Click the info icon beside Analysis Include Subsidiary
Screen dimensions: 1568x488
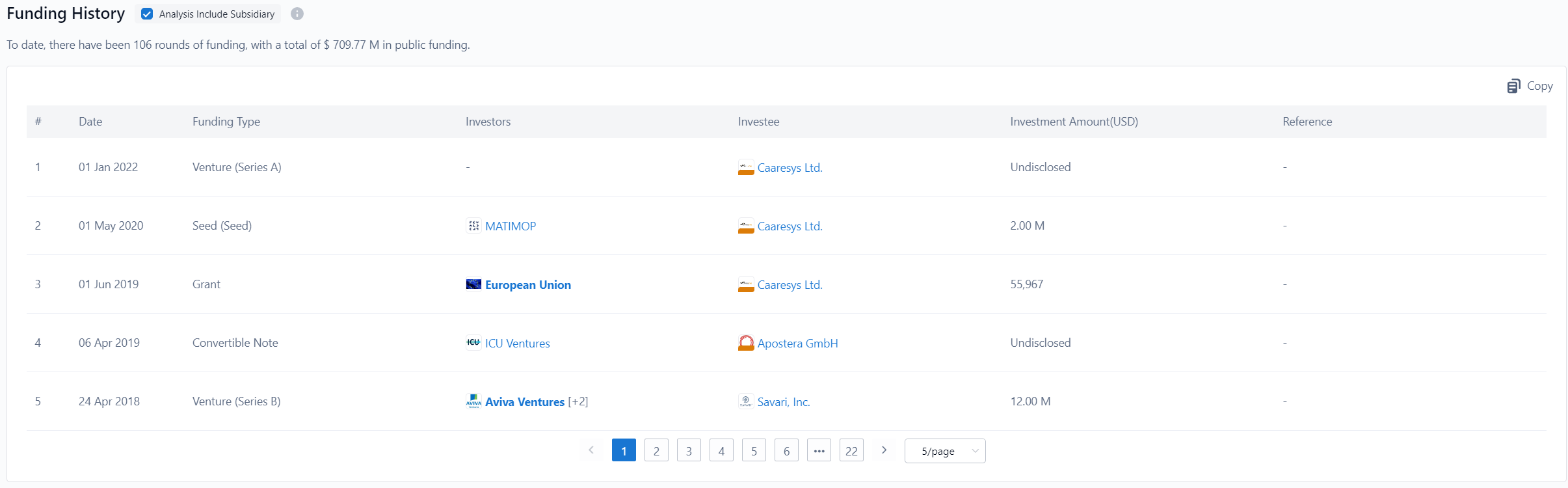tap(297, 14)
